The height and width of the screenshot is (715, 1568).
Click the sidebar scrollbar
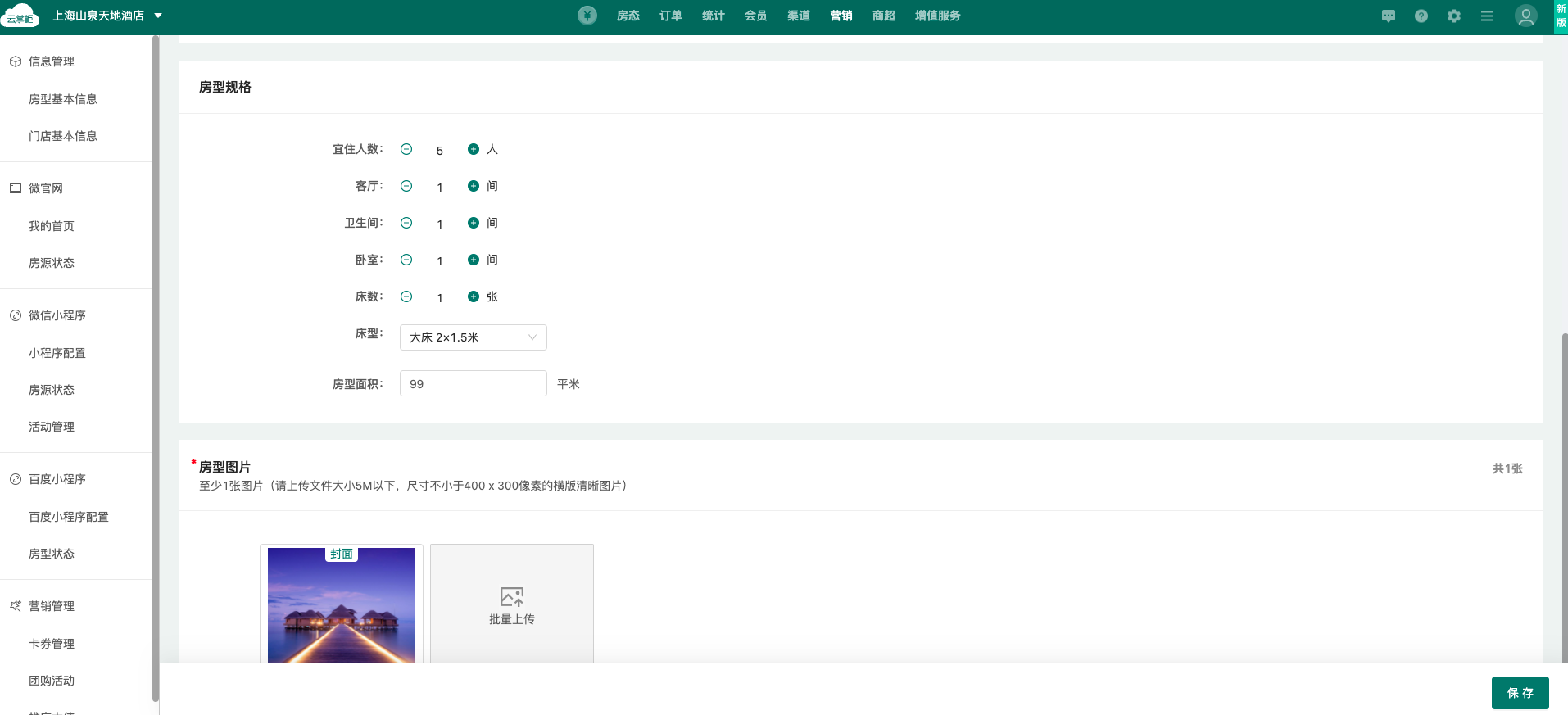pos(156,369)
